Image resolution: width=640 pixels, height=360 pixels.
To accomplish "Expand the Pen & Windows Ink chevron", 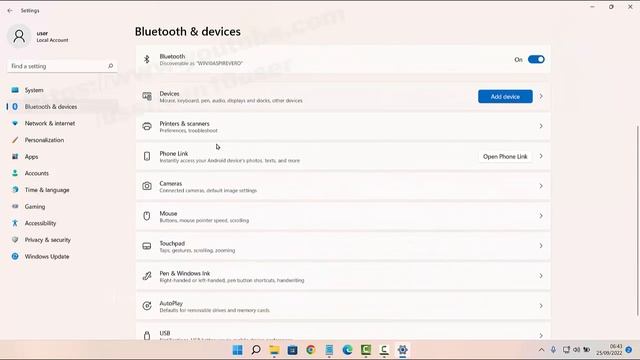I will [541, 276].
